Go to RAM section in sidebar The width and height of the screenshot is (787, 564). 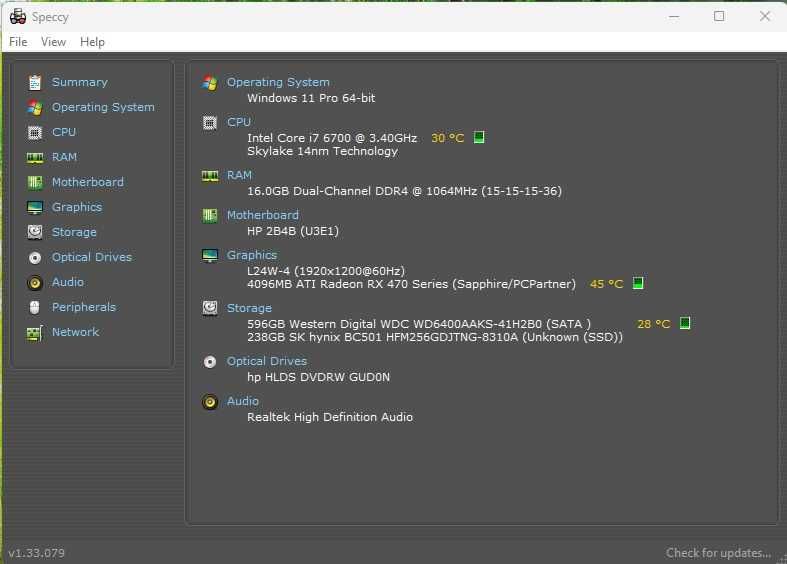click(x=65, y=157)
